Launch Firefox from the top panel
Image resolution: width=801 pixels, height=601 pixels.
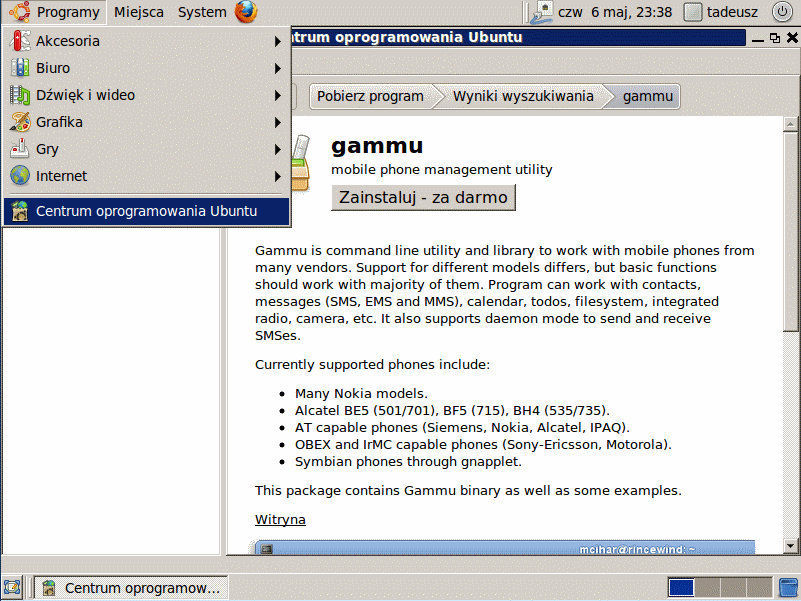(x=246, y=12)
